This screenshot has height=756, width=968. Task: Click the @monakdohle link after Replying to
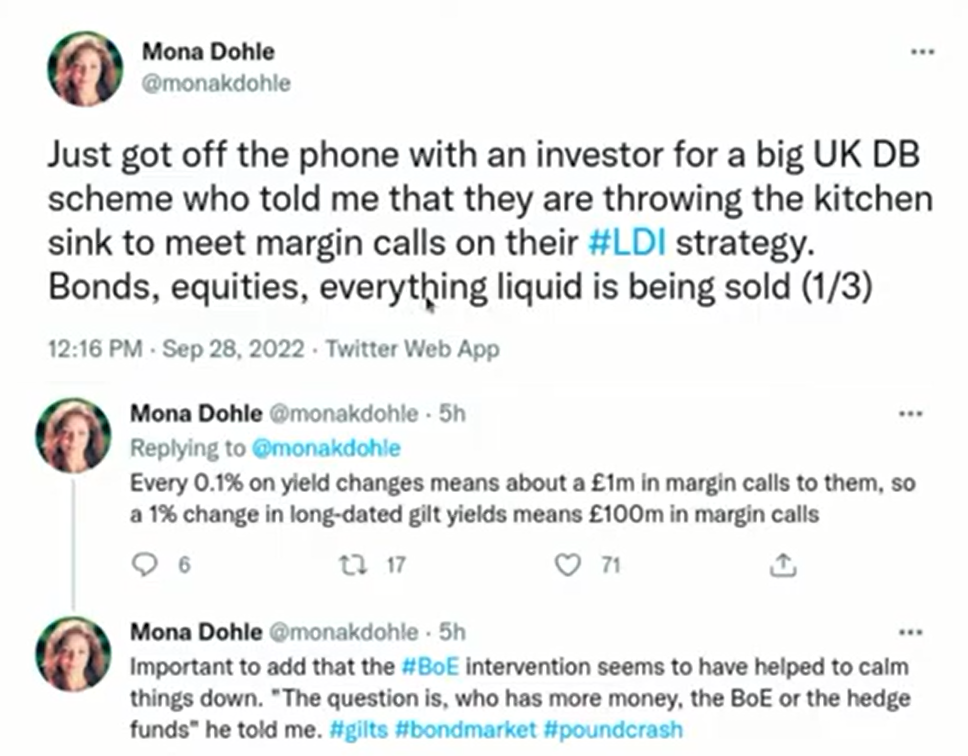tap(326, 448)
